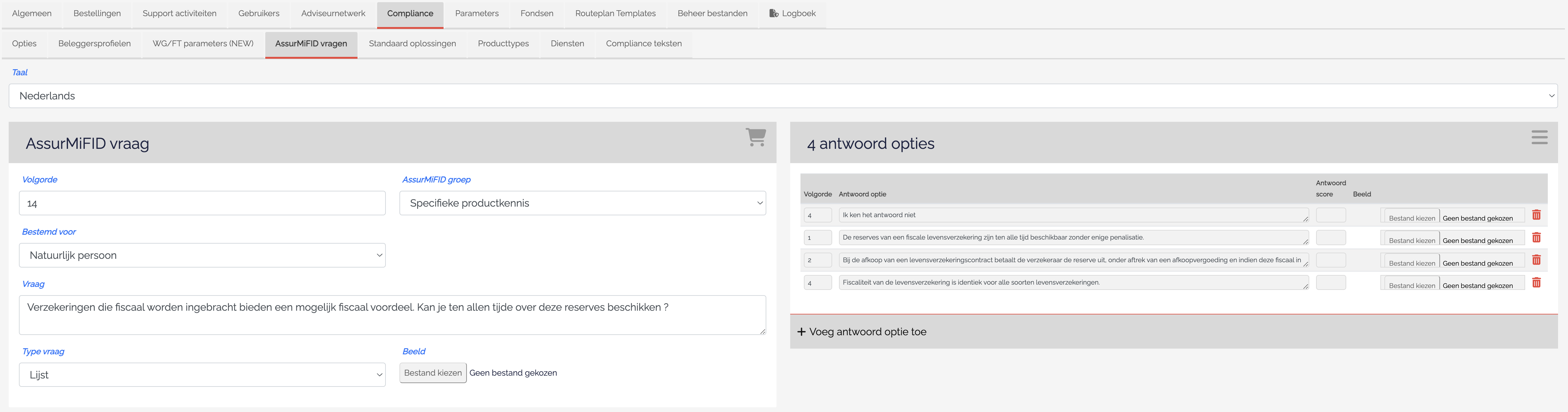Click the 'Antwoord score' column header
Screen dimensions: 1568x412
(x=1331, y=189)
